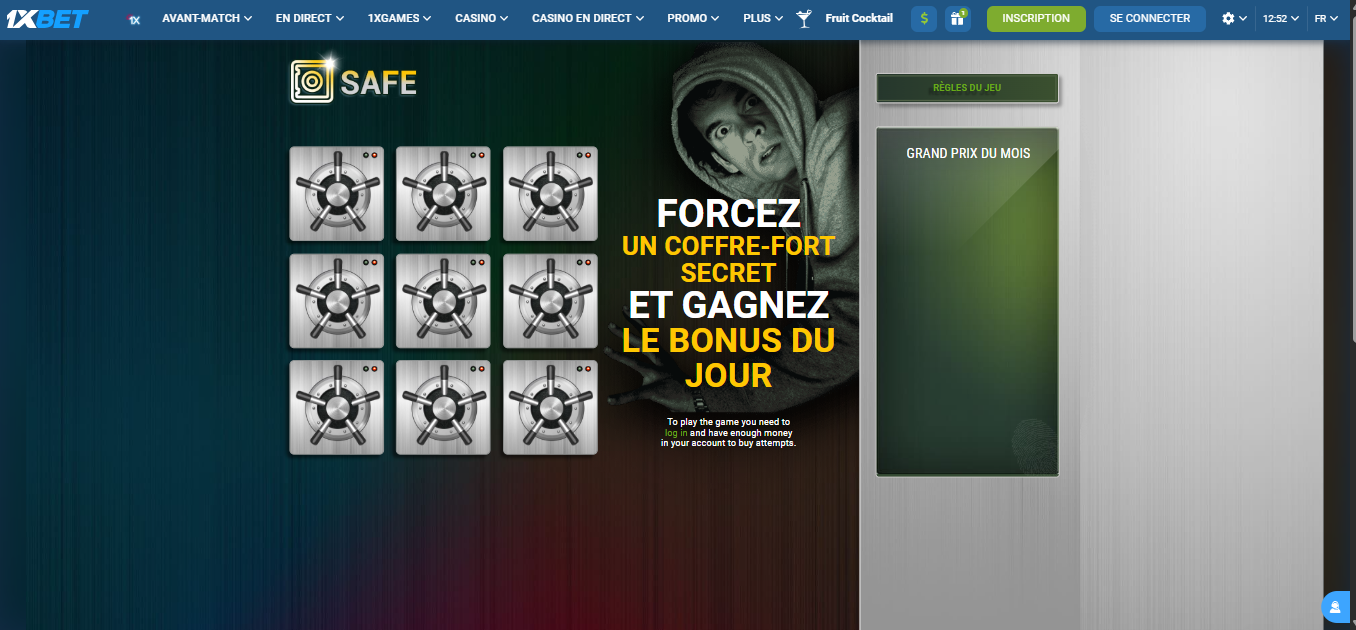Open the Fruit Cocktail game shortcut
The height and width of the screenshot is (630, 1356).
coord(846,18)
